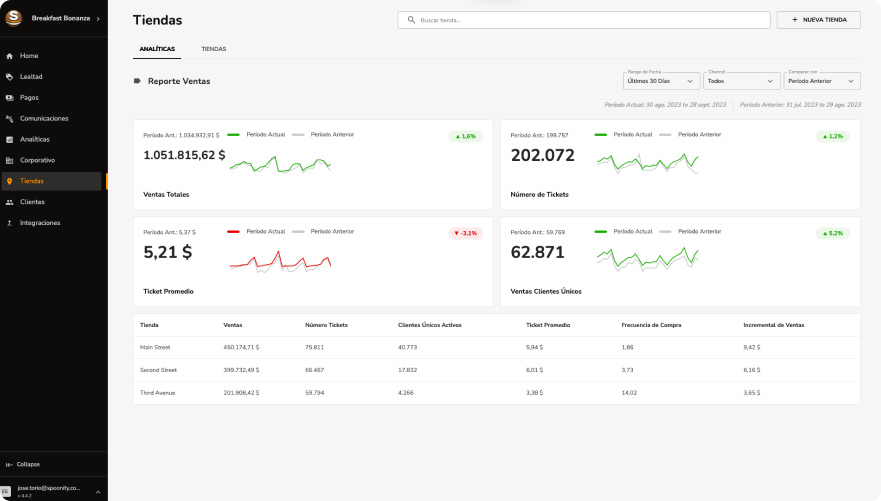Image resolution: width=881 pixels, height=501 pixels.
Task: Click the Collapse sidebar arrow icon
Action: pos(9,464)
